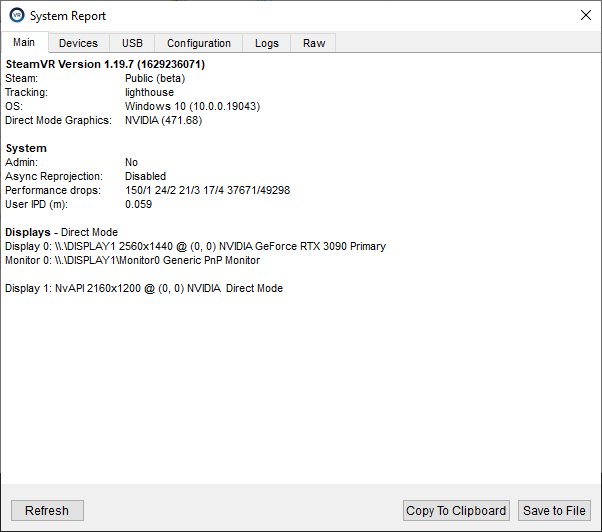Close the System Report window

(x=585, y=15)
